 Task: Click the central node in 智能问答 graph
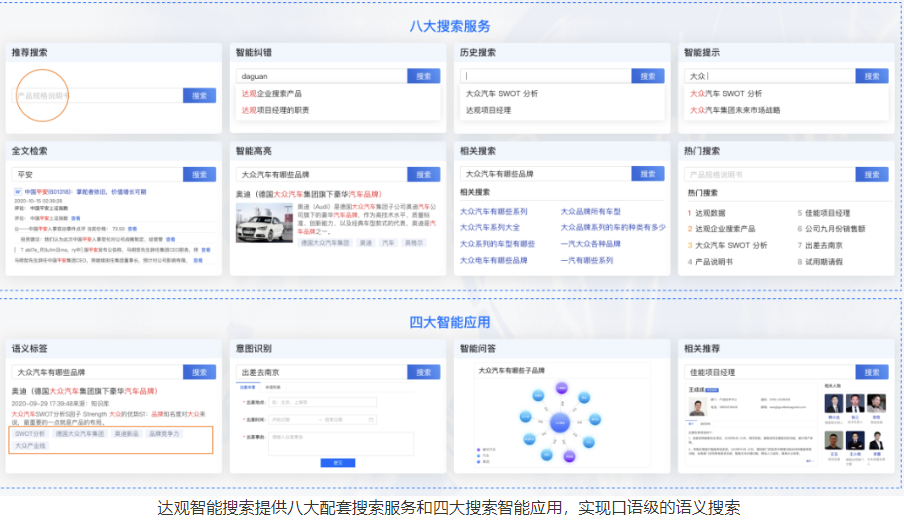(x=560, y=423)
